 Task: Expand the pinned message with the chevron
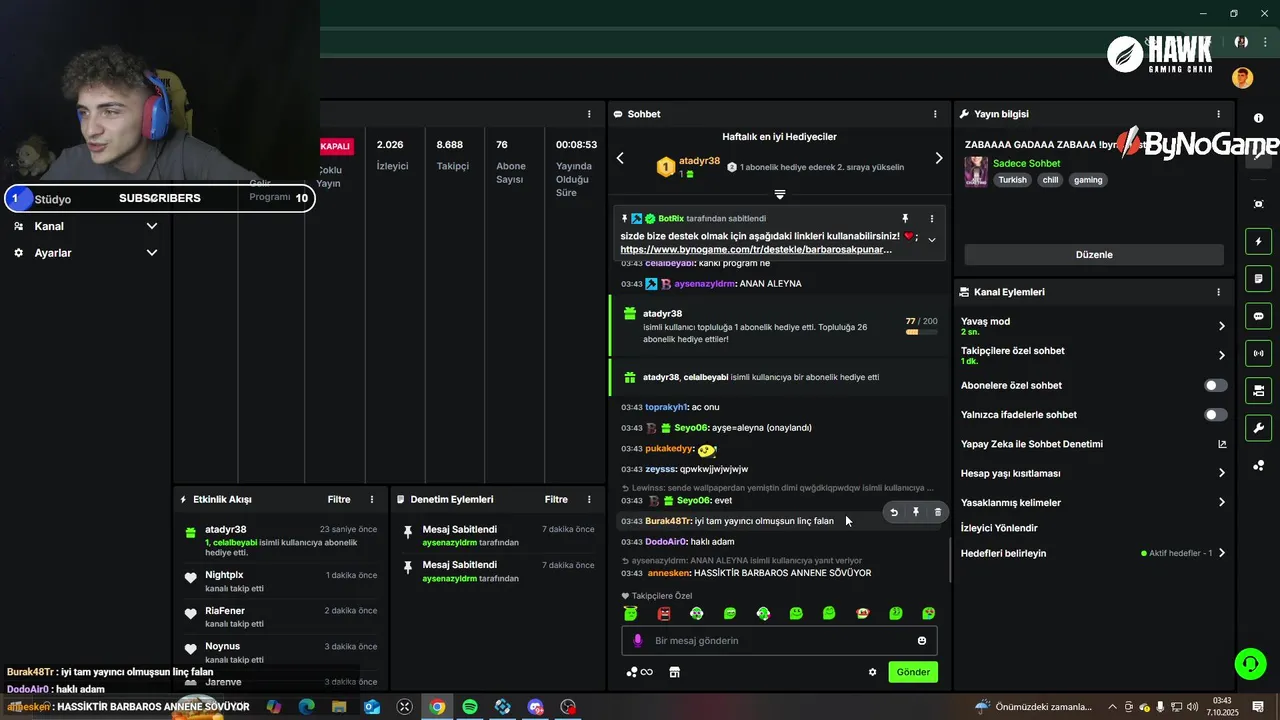coord(932,240)
